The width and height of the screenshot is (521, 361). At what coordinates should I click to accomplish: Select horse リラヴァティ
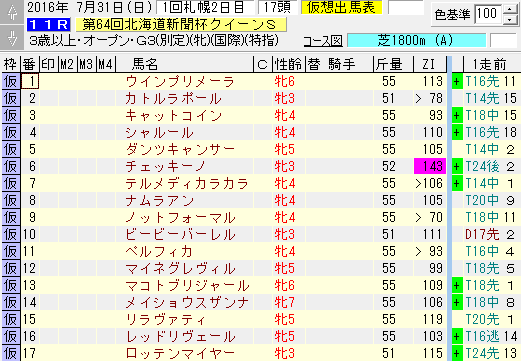click(x=166, y=320)
